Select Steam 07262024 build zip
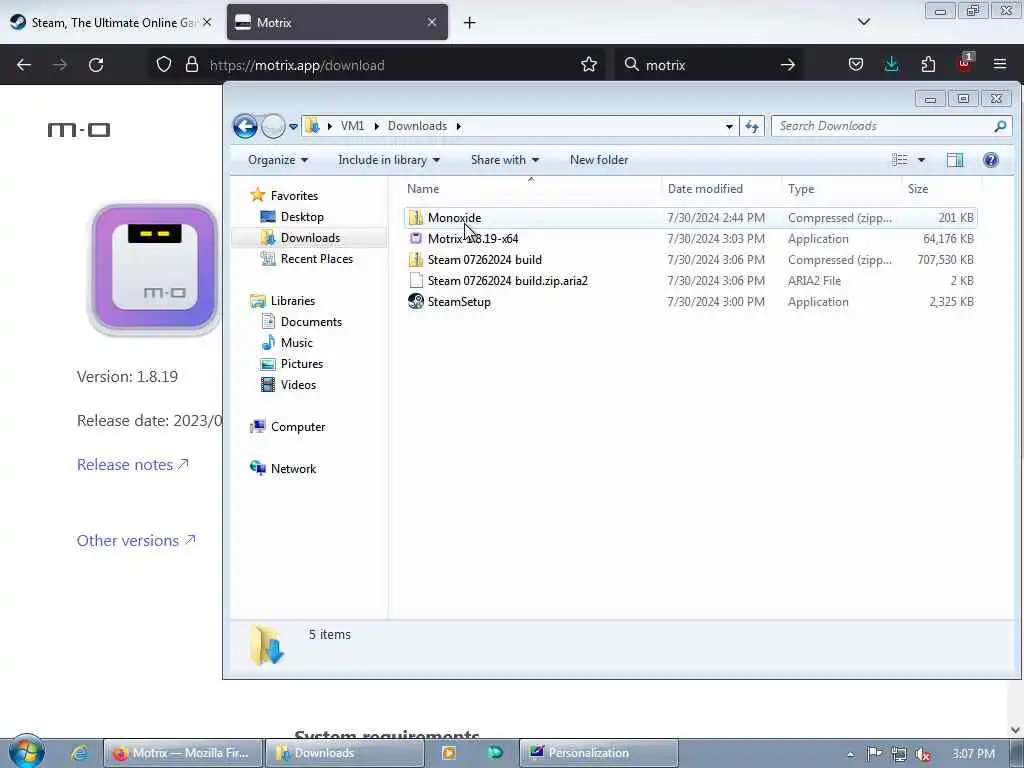 click(690, 259)
